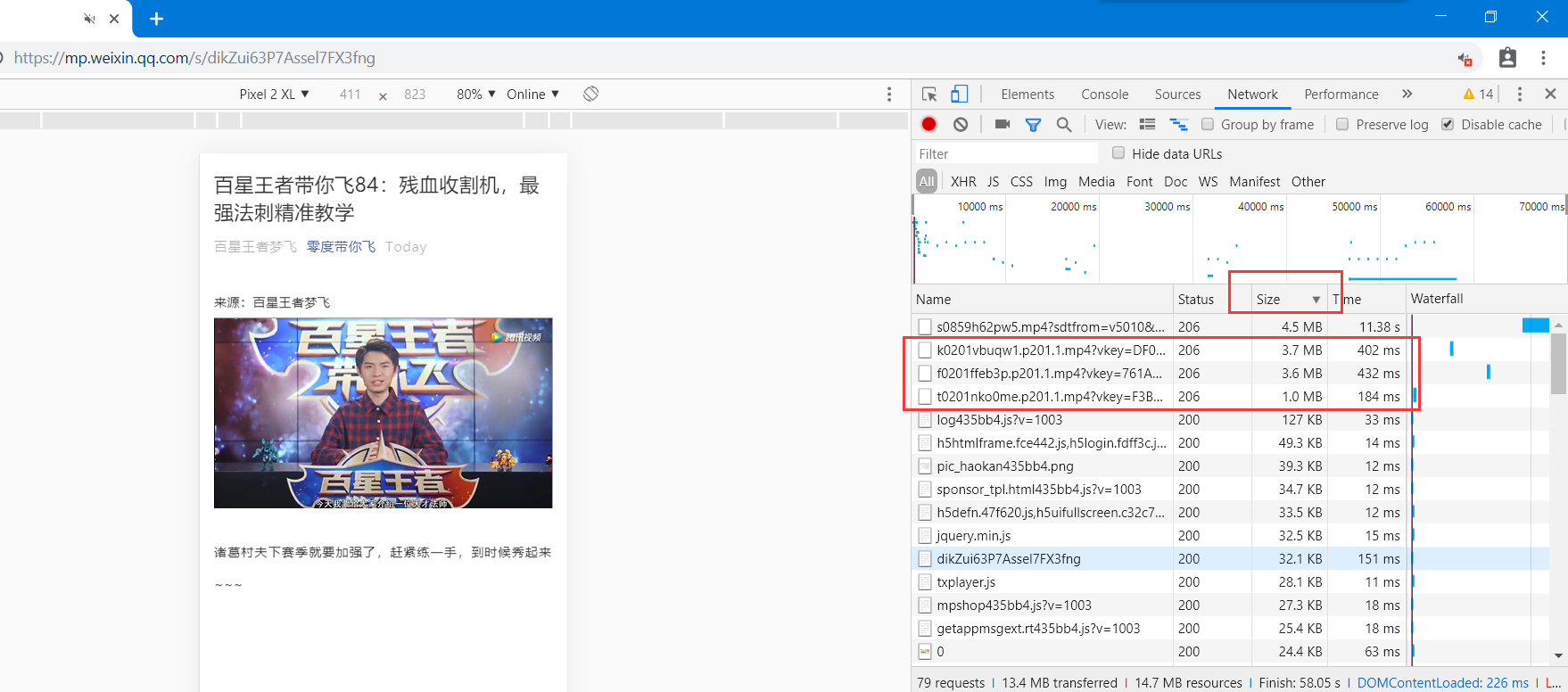This screenshot has width=1568, height=692.
Task: Click the request list vertical scrollbar thumb
Action: tap(1558, 363)
